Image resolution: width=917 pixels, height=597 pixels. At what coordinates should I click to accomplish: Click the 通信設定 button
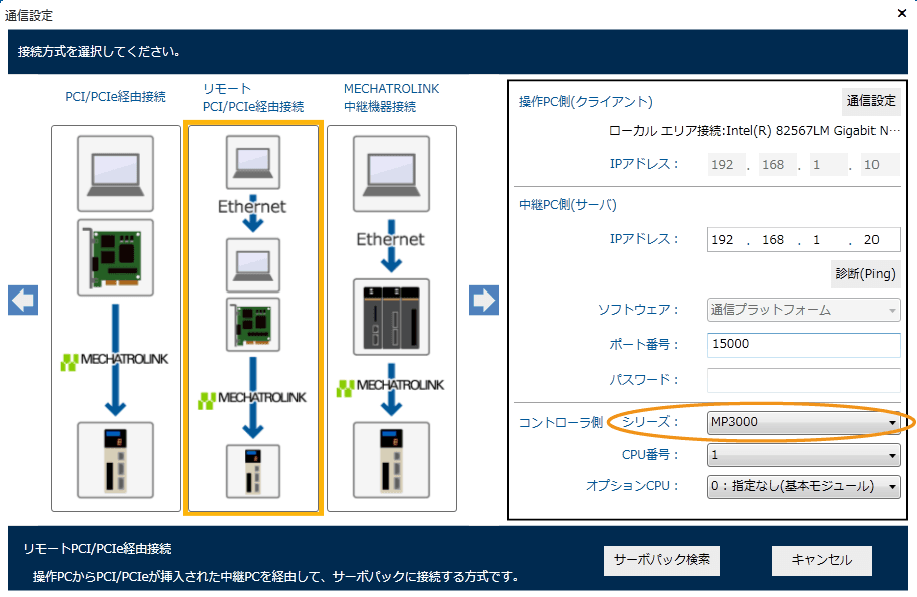pyautogui.click(x=871, y=101)
